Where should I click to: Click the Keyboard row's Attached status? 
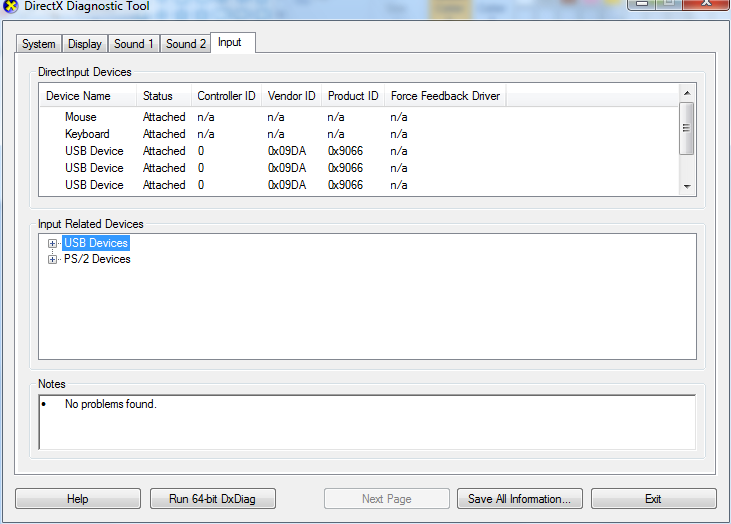pos(164,134)
